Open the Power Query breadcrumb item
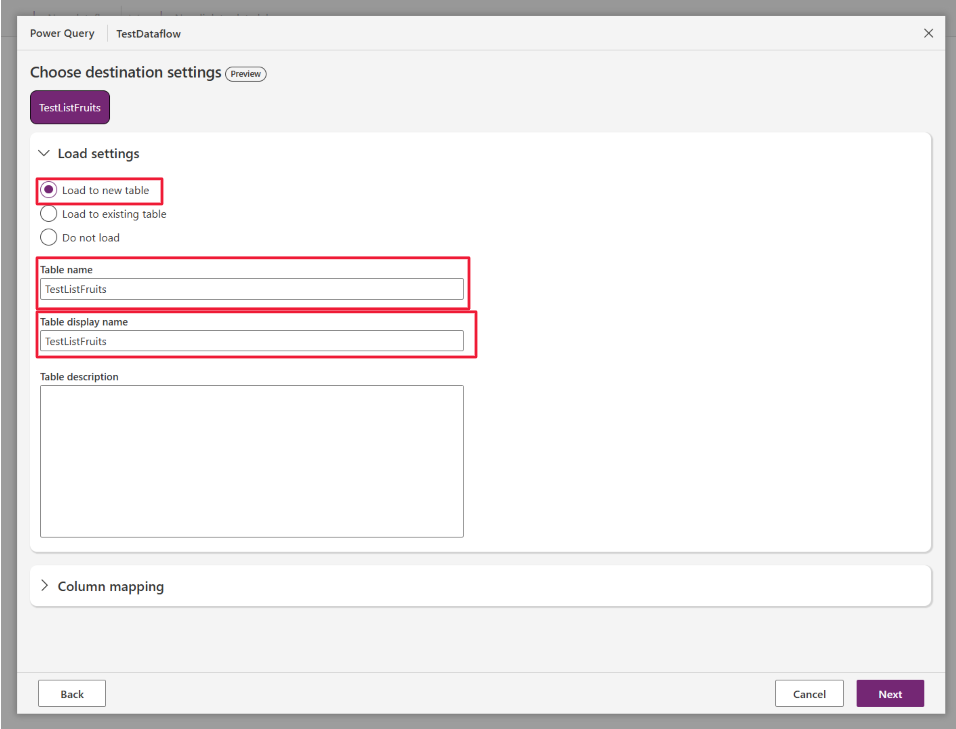This screenshot has height=729, width=956. pos(62,33)
